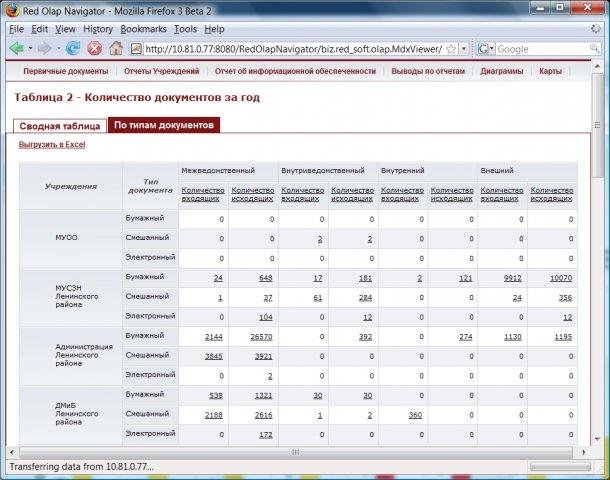Screen dimensions: 610x480
Task: Open value 104 in МУСЗН Электронный row
Action: [x=266, y=317]
